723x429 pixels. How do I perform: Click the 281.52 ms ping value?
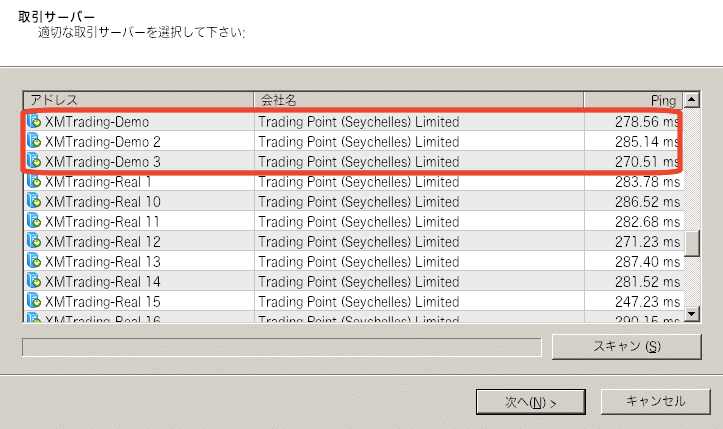tap(647, 282)
